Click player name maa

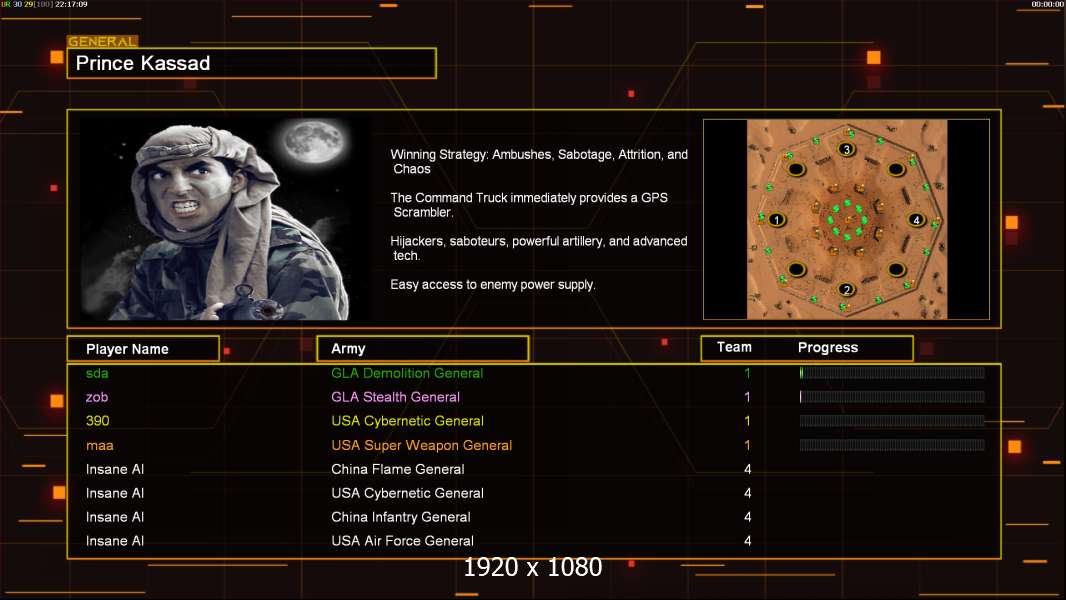tap(99, 446)
